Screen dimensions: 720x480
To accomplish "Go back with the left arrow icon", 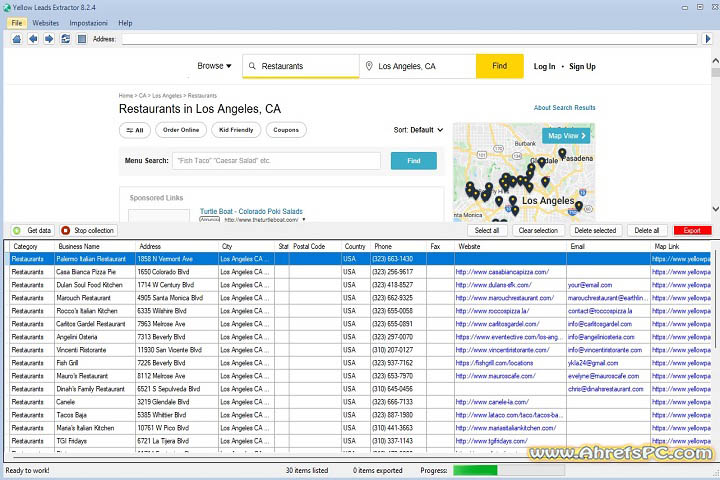I will coord(33,39).
